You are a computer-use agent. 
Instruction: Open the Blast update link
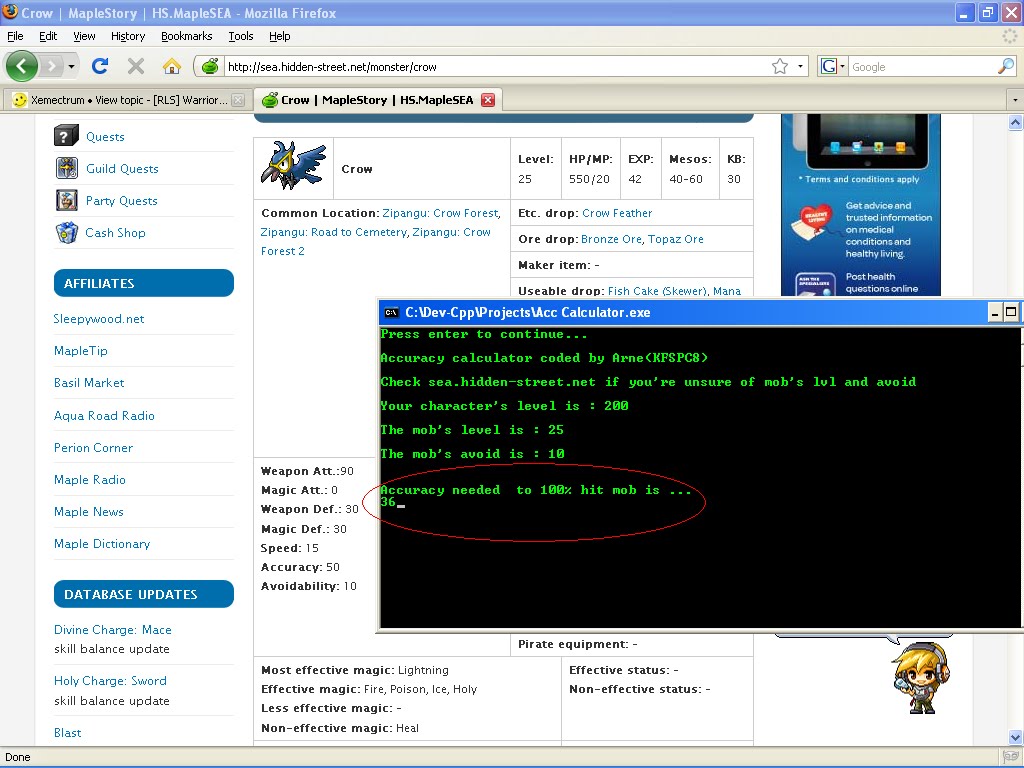click(x=67, y=733)
